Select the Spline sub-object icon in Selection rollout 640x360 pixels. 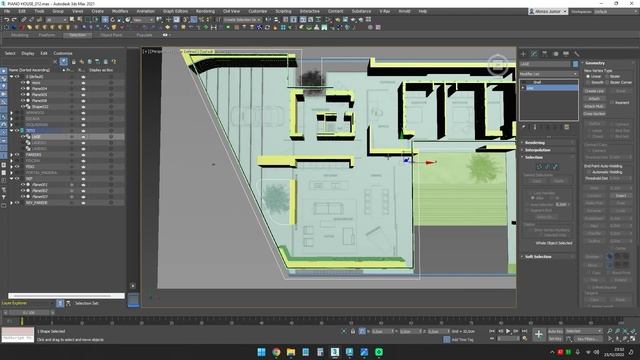point(555,167)
